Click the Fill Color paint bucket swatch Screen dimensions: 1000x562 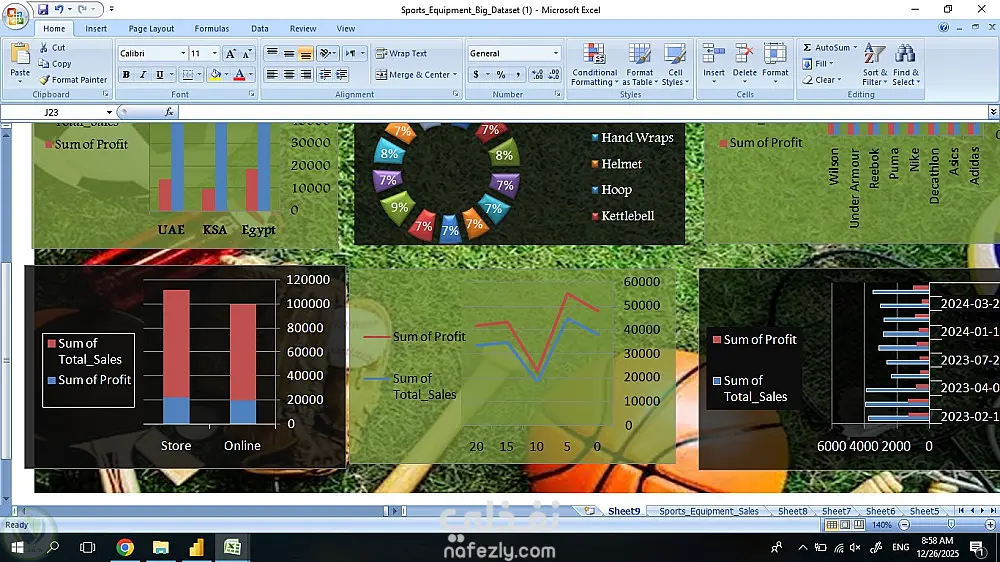click(x=216, y=75)
